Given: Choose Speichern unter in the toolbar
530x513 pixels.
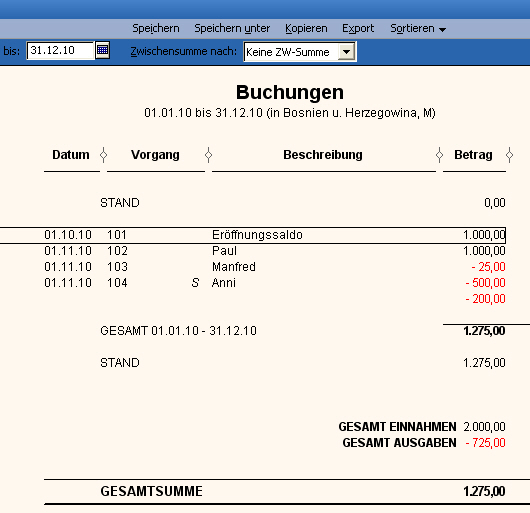Looking at the screenshot, I should [232, 28].
